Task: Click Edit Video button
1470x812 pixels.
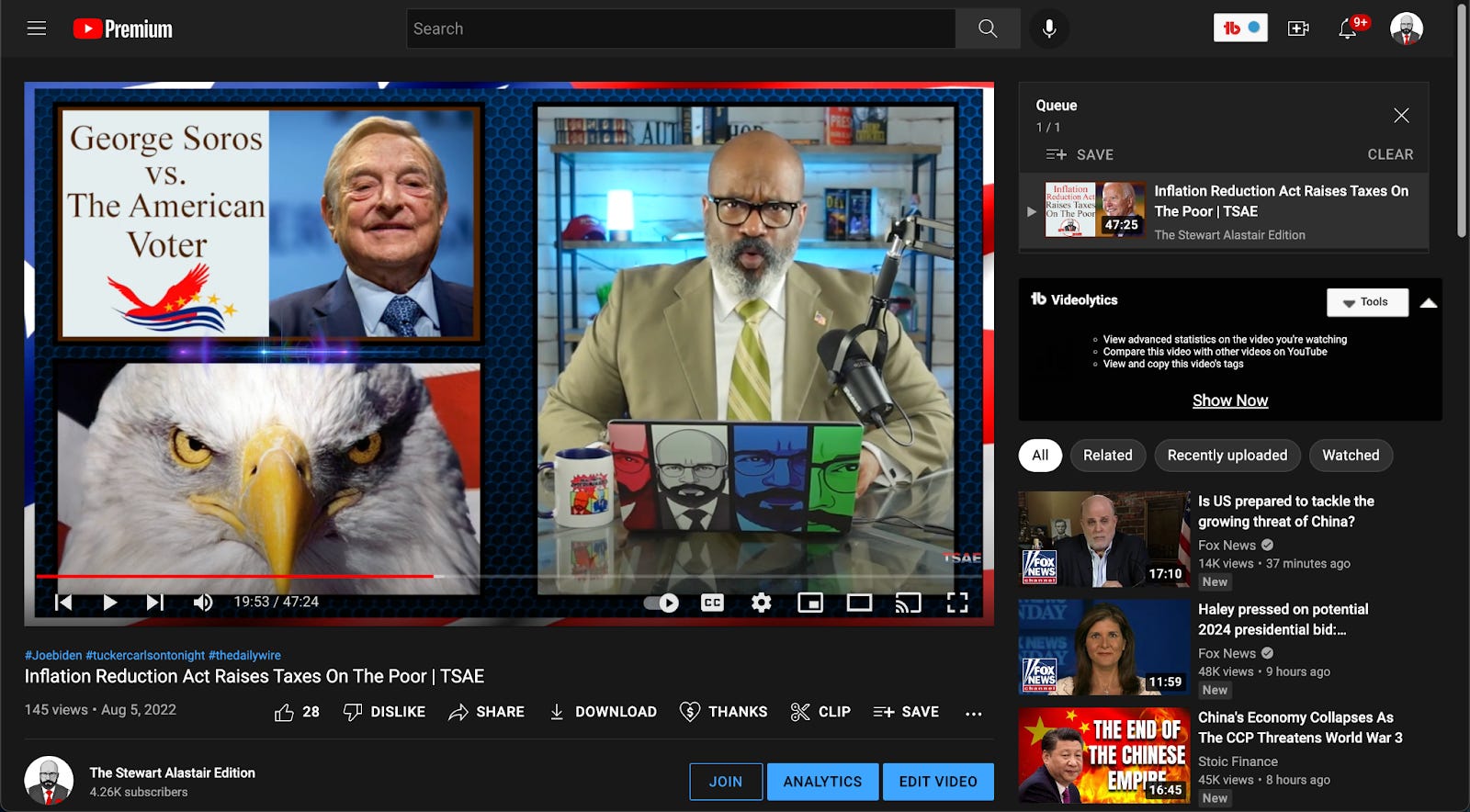Action: pyautogui.click(x=938, y=782)
